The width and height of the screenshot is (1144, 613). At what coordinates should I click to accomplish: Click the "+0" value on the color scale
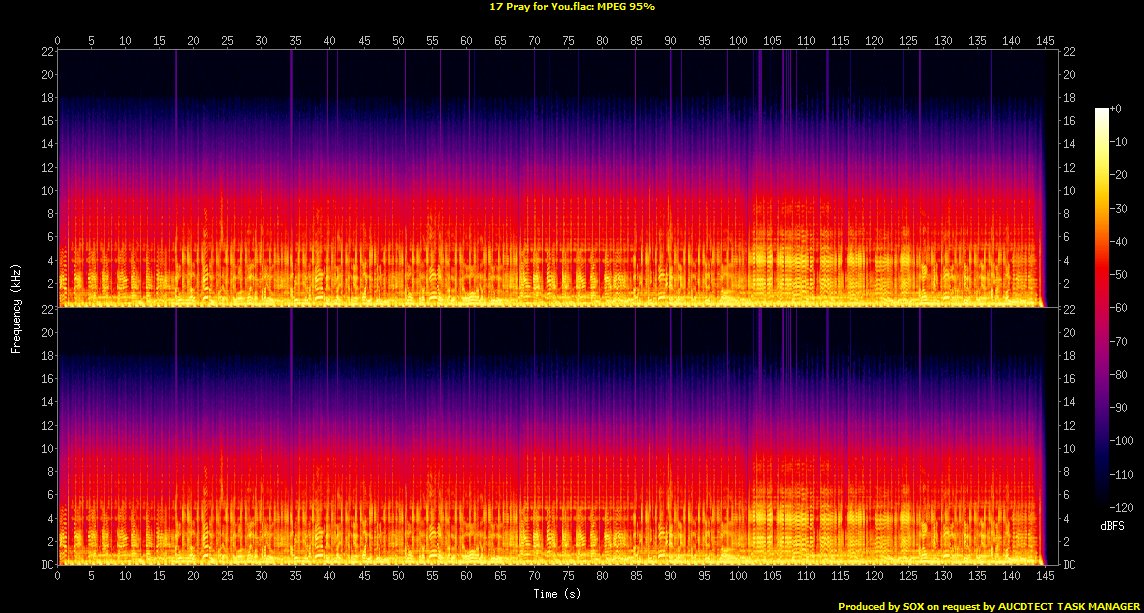pos(1116,108)
